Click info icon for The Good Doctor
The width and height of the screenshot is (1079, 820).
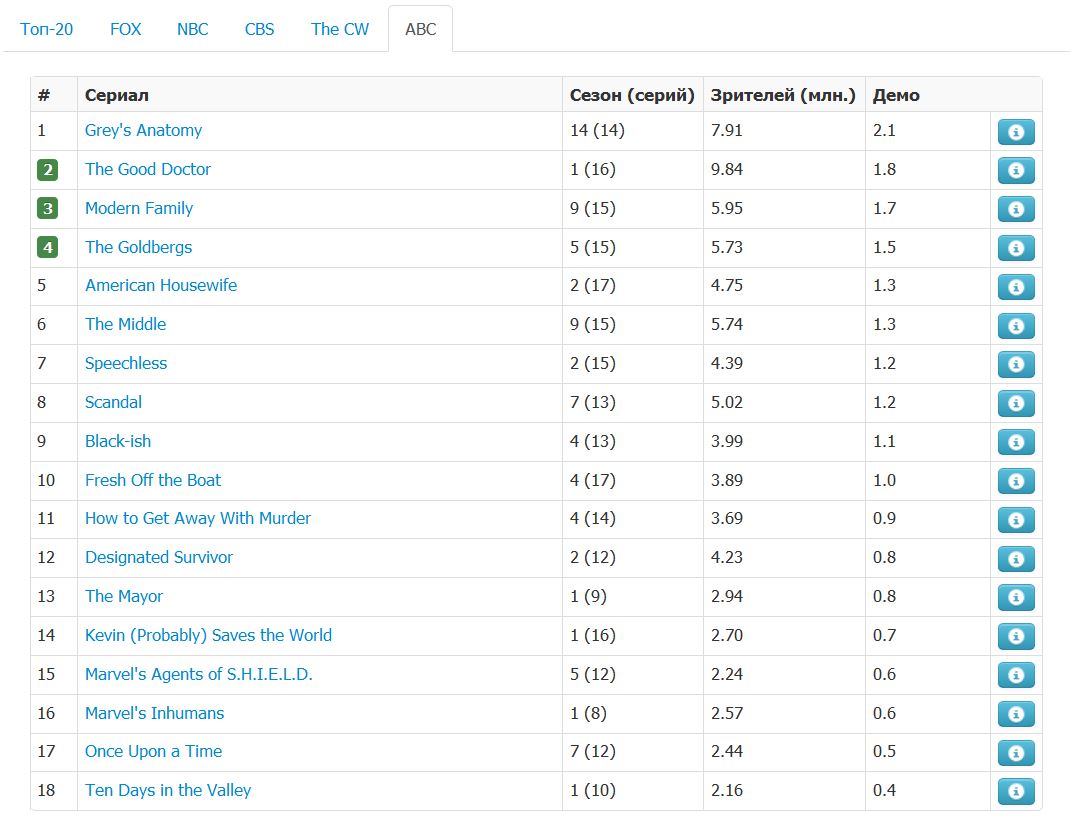click(x=1016, y=170)
